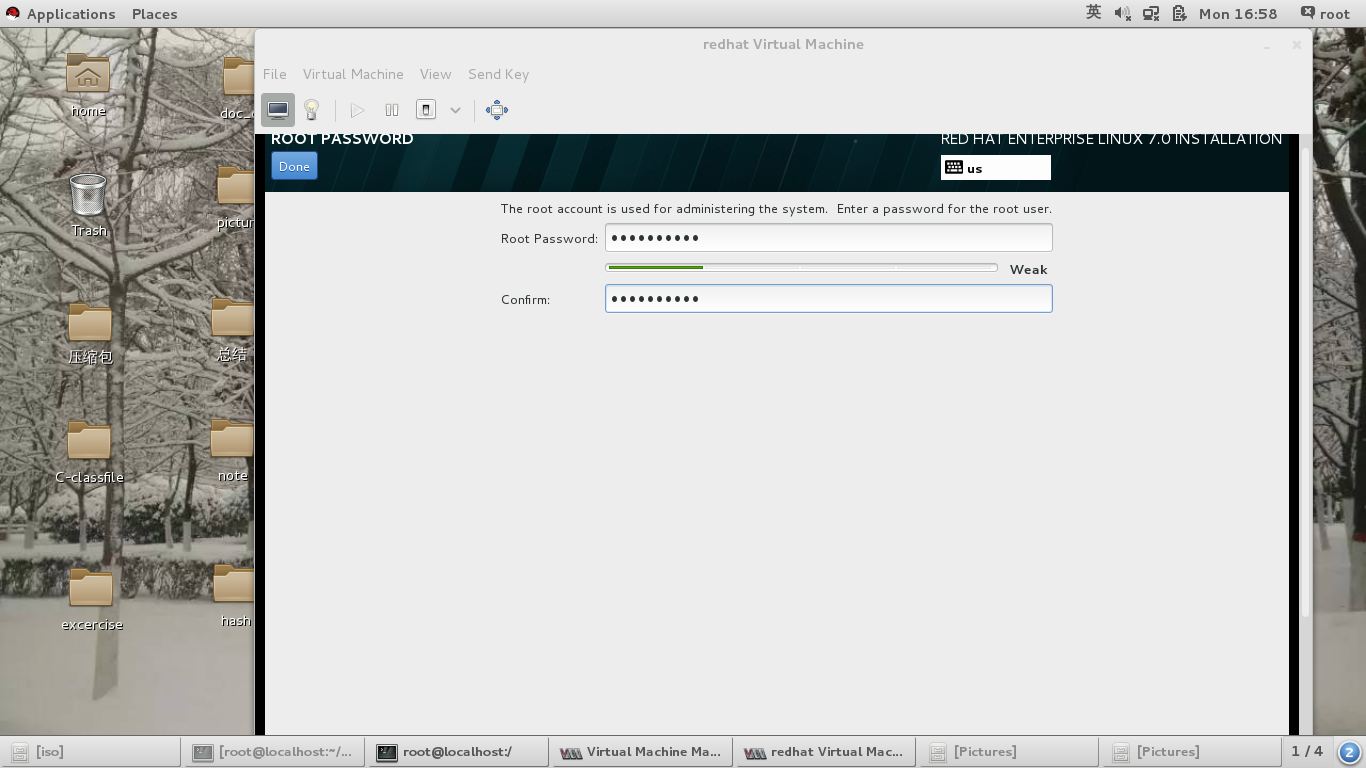Screen dimensions: 1366x768
Task: Select the pictur folder on desktop
Action: coord(235,198)
